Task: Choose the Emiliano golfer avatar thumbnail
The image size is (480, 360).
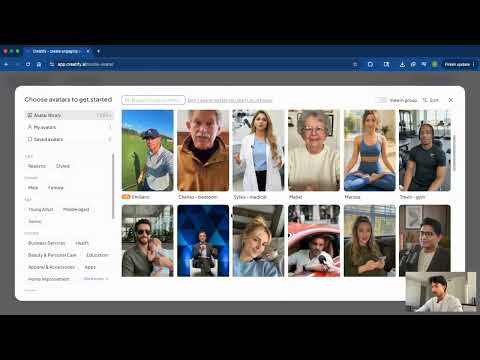Action: [x=148, y=150]
